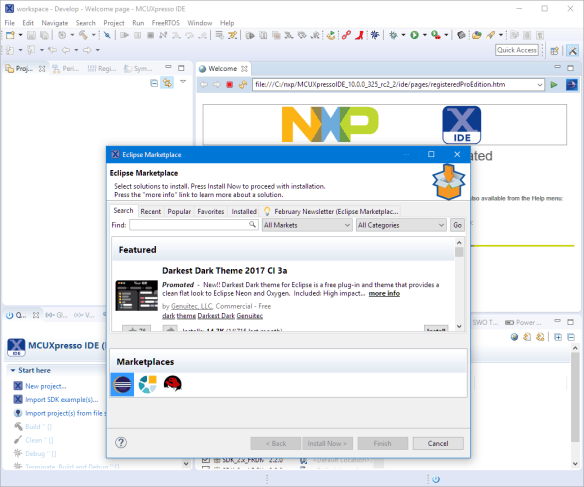584x487 pixels.
Task: Open the File menu
Action: point(10,23)
